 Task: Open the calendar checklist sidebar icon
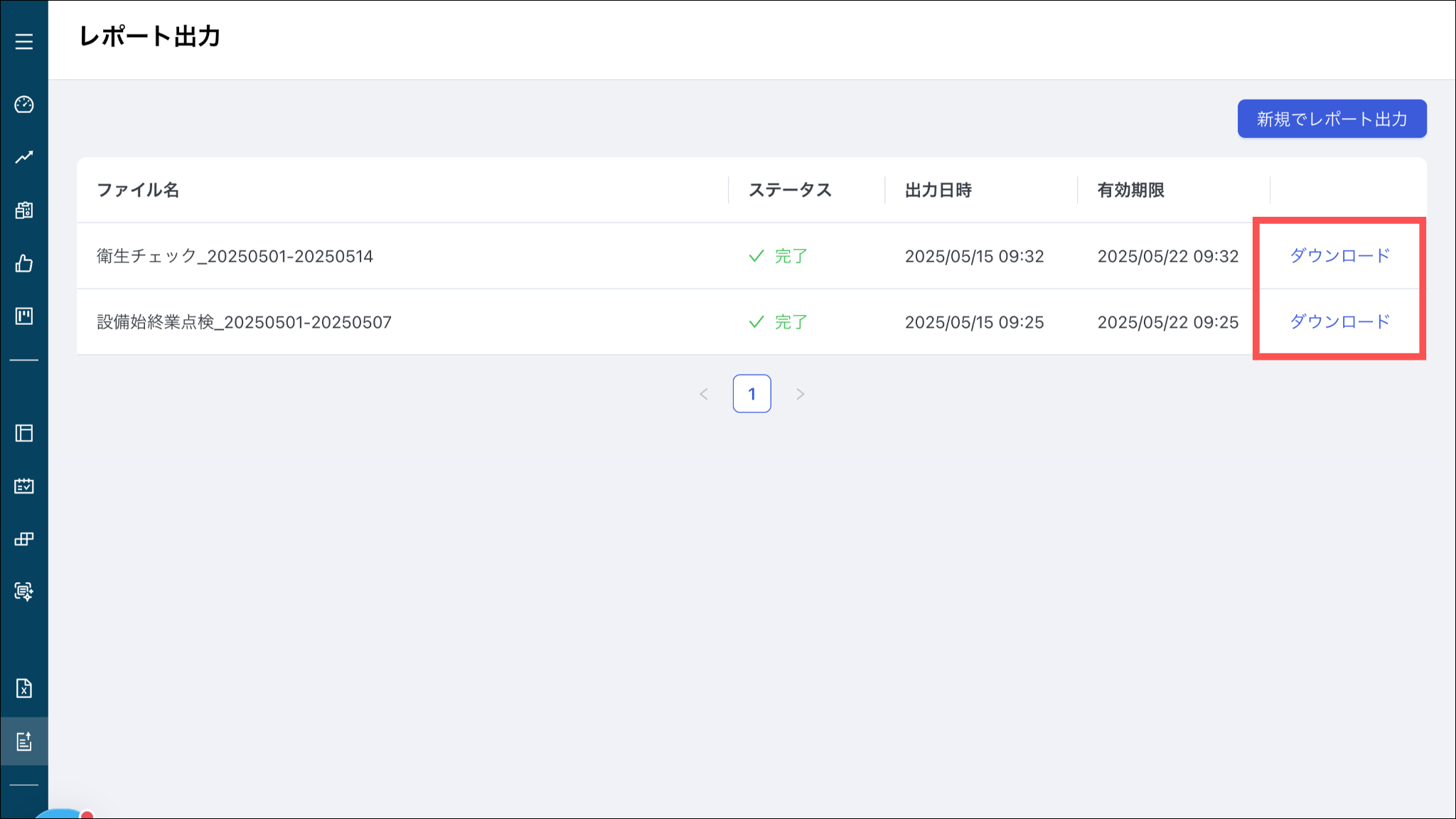tap(24, 486)
